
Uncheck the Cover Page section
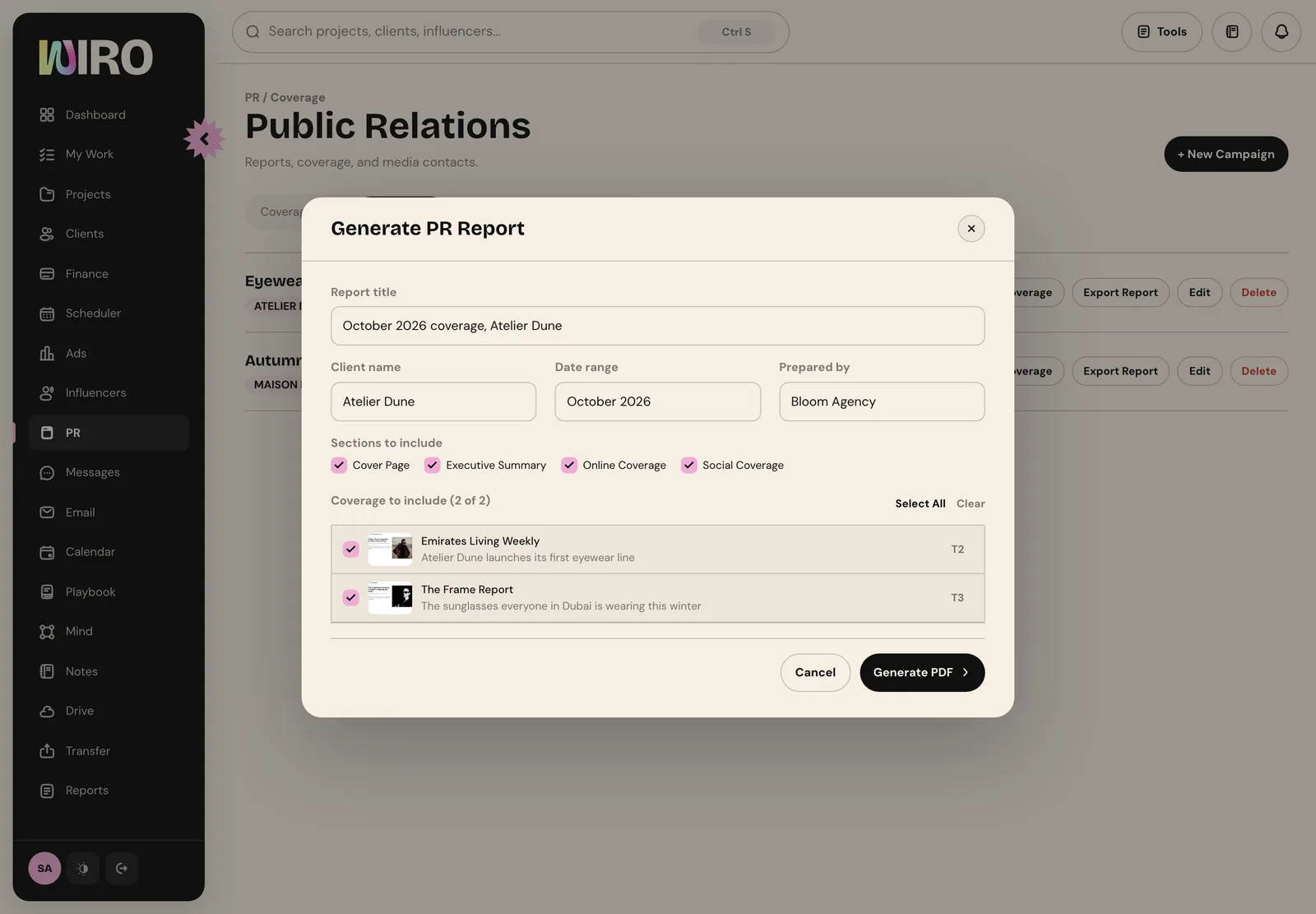pos(339,465)
